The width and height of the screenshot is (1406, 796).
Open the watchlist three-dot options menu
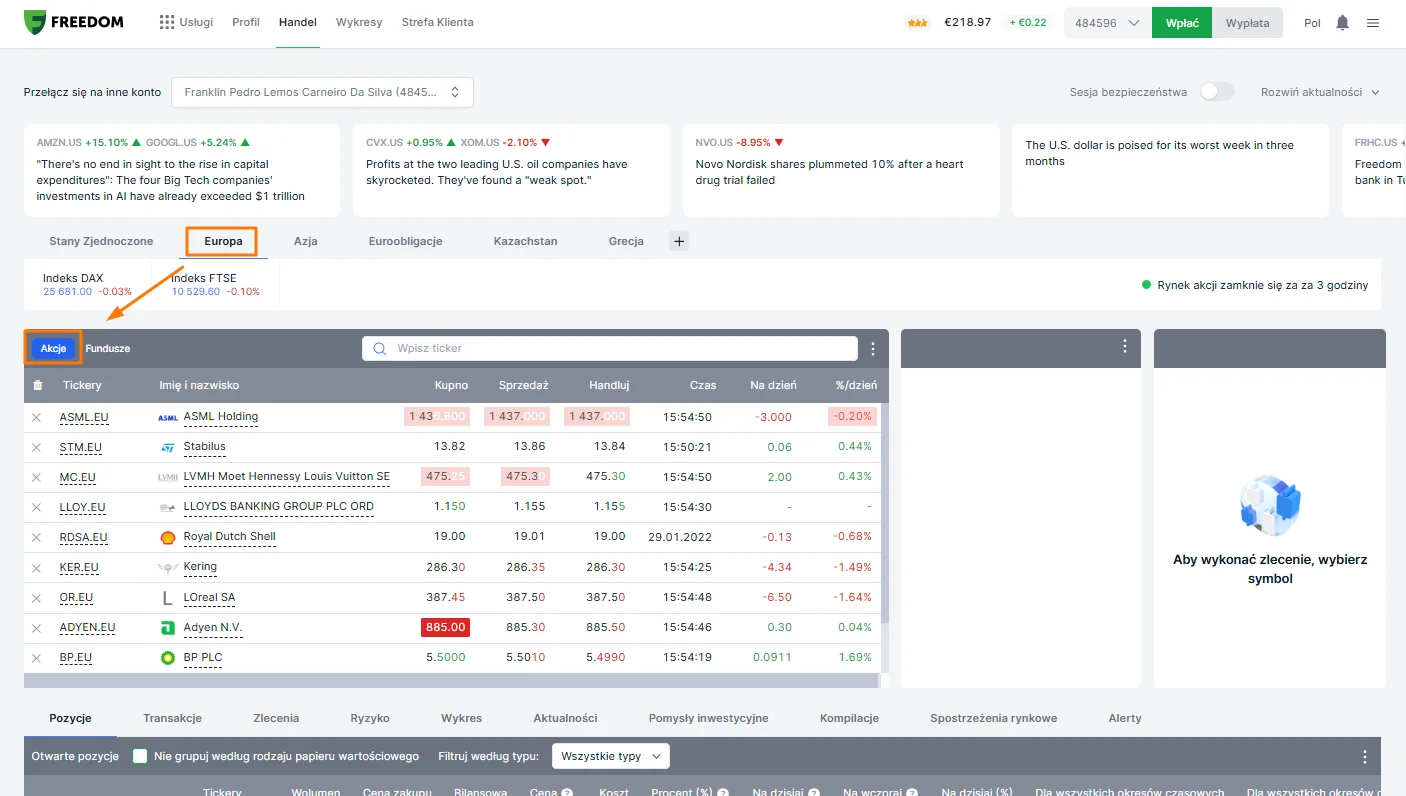coord(873,349)
